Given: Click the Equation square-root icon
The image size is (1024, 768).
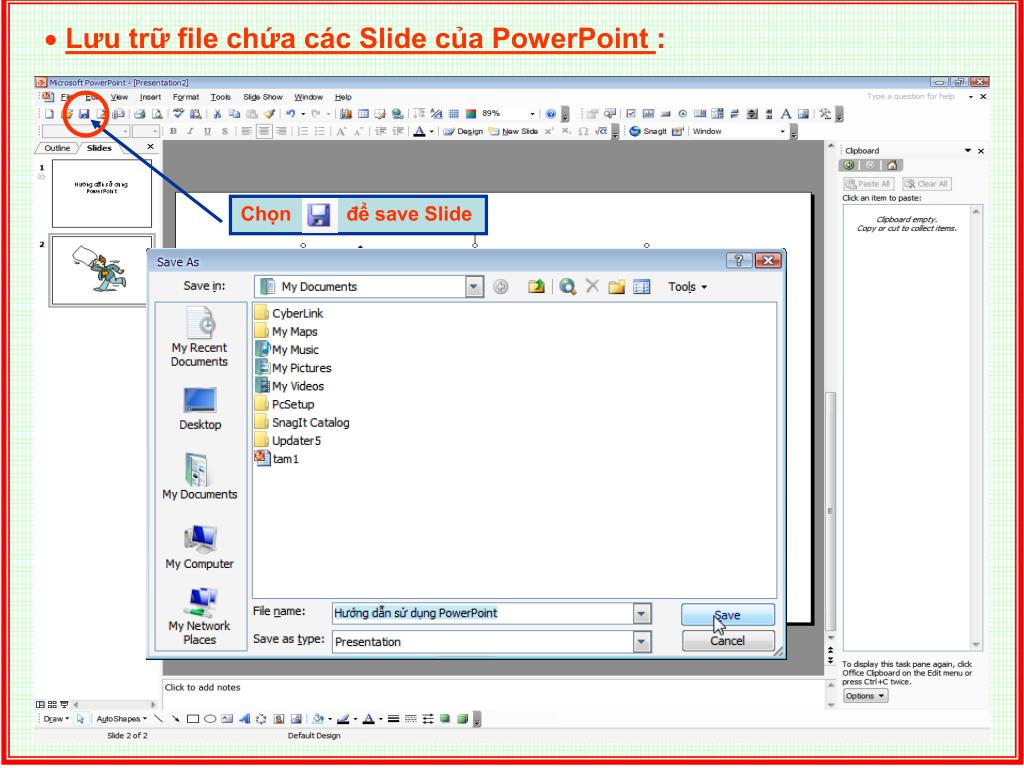Looking at the screenshot, I should [x=601, y=131].
